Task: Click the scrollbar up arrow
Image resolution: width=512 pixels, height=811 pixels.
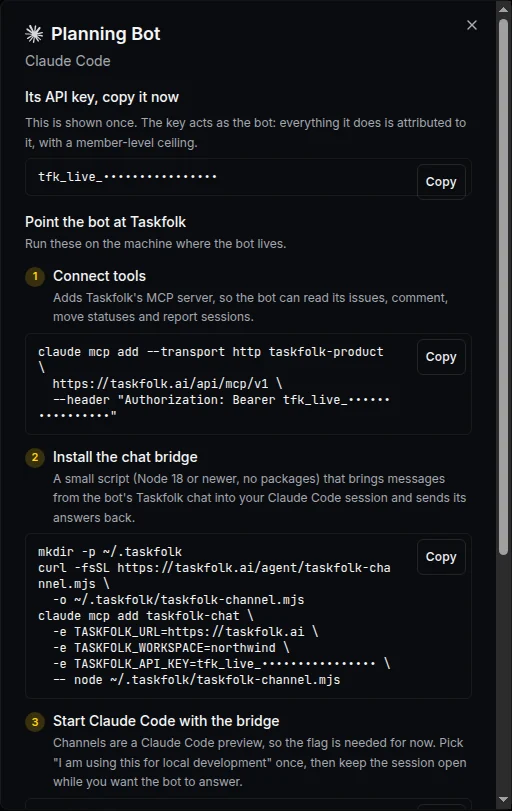Action: tap(503, 9)
